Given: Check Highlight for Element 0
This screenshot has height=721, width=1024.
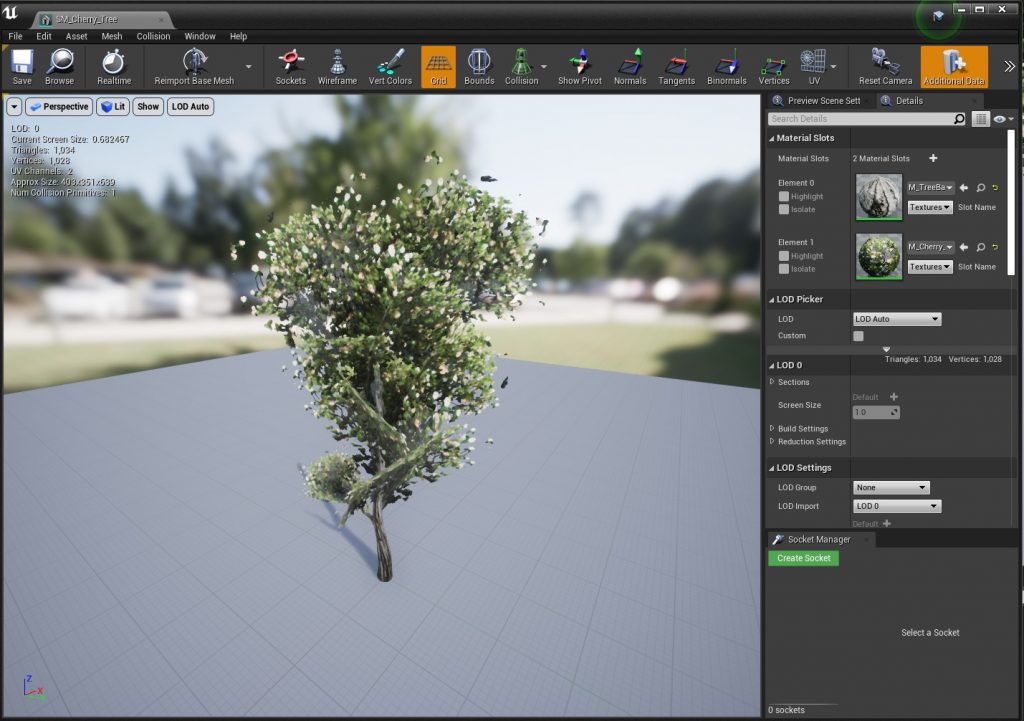Looking at the screenshot, I should (784, 197).
